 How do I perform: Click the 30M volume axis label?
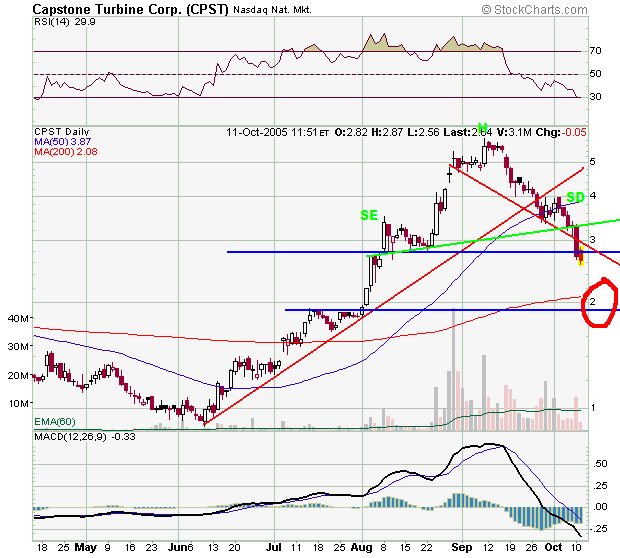[x=18, y=346]
